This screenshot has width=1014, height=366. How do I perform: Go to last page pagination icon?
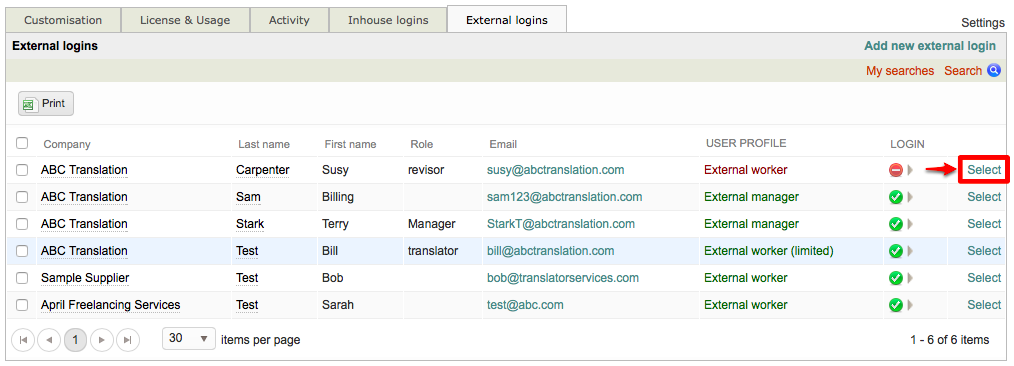point(127,339)
